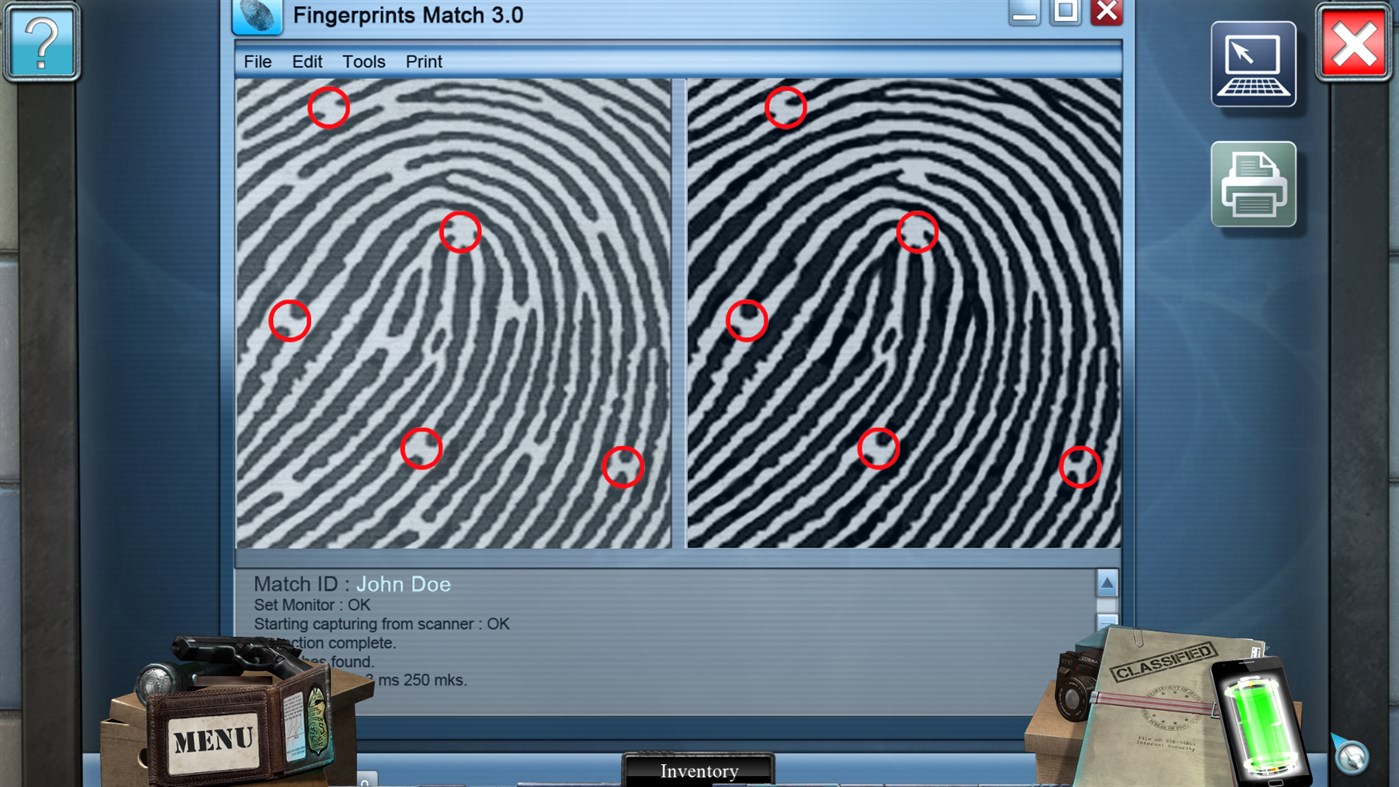
Task: Click the scroll-up arrow on the log panel
Action: 1107,583
